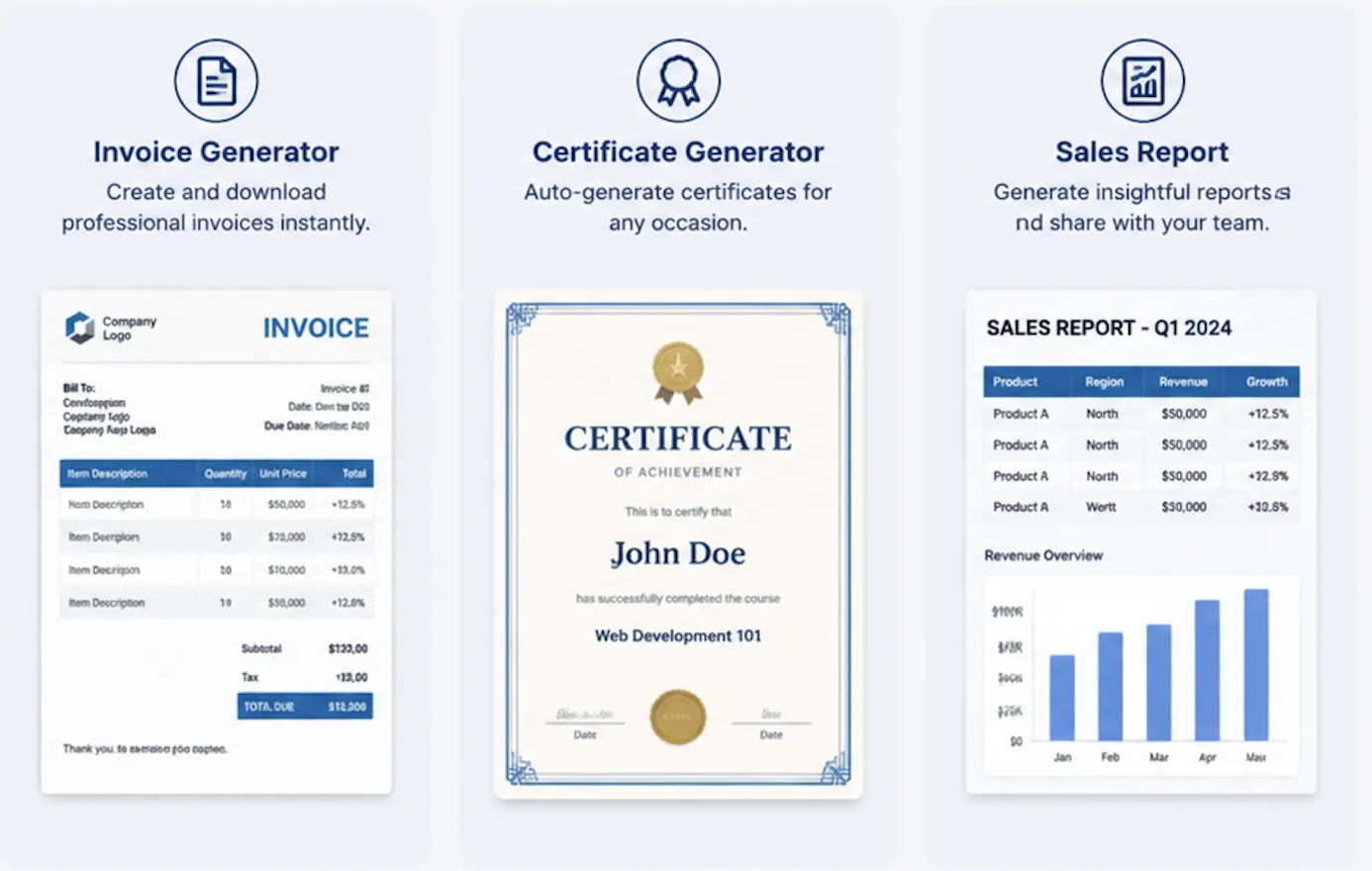The width and height of the screenshot is (1372, 871).
Task: Click 'Auto-generate certificates for any occasion' description
Action: pos(678,207)
